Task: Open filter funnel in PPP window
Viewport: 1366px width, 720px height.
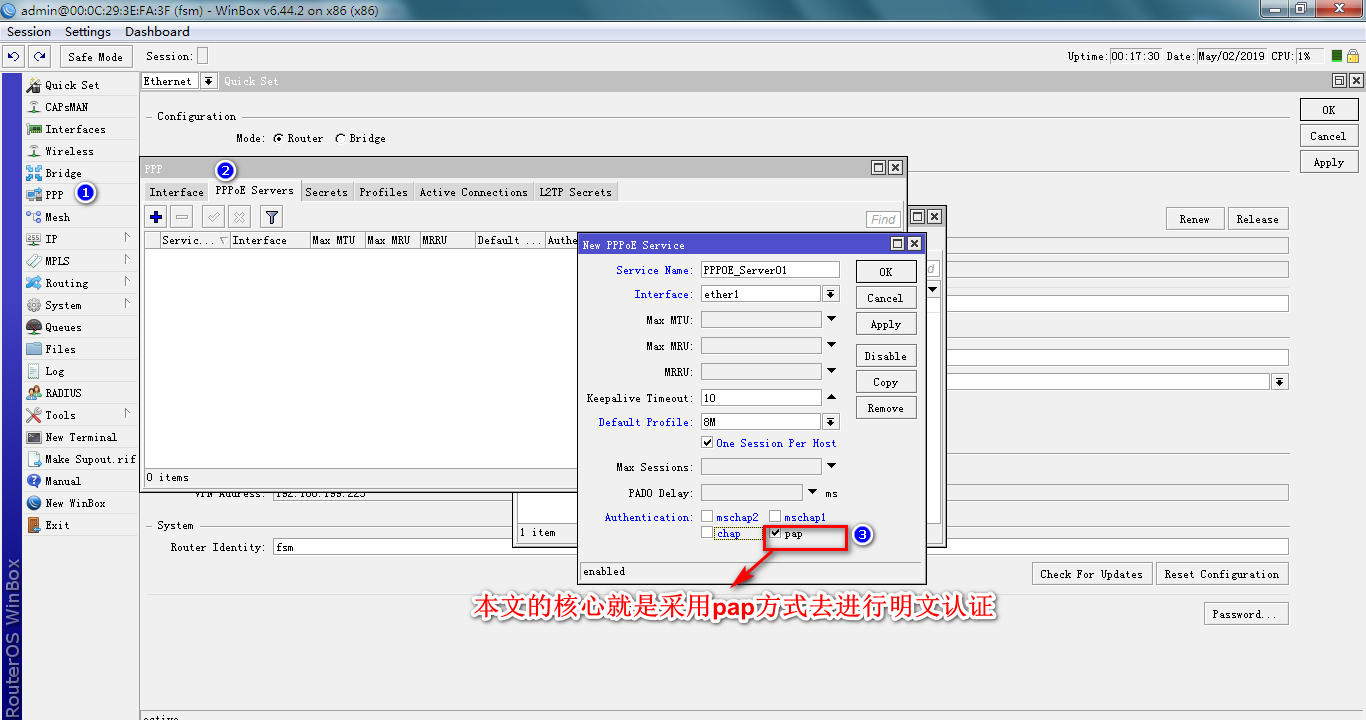Action: [x=271, y=216]
